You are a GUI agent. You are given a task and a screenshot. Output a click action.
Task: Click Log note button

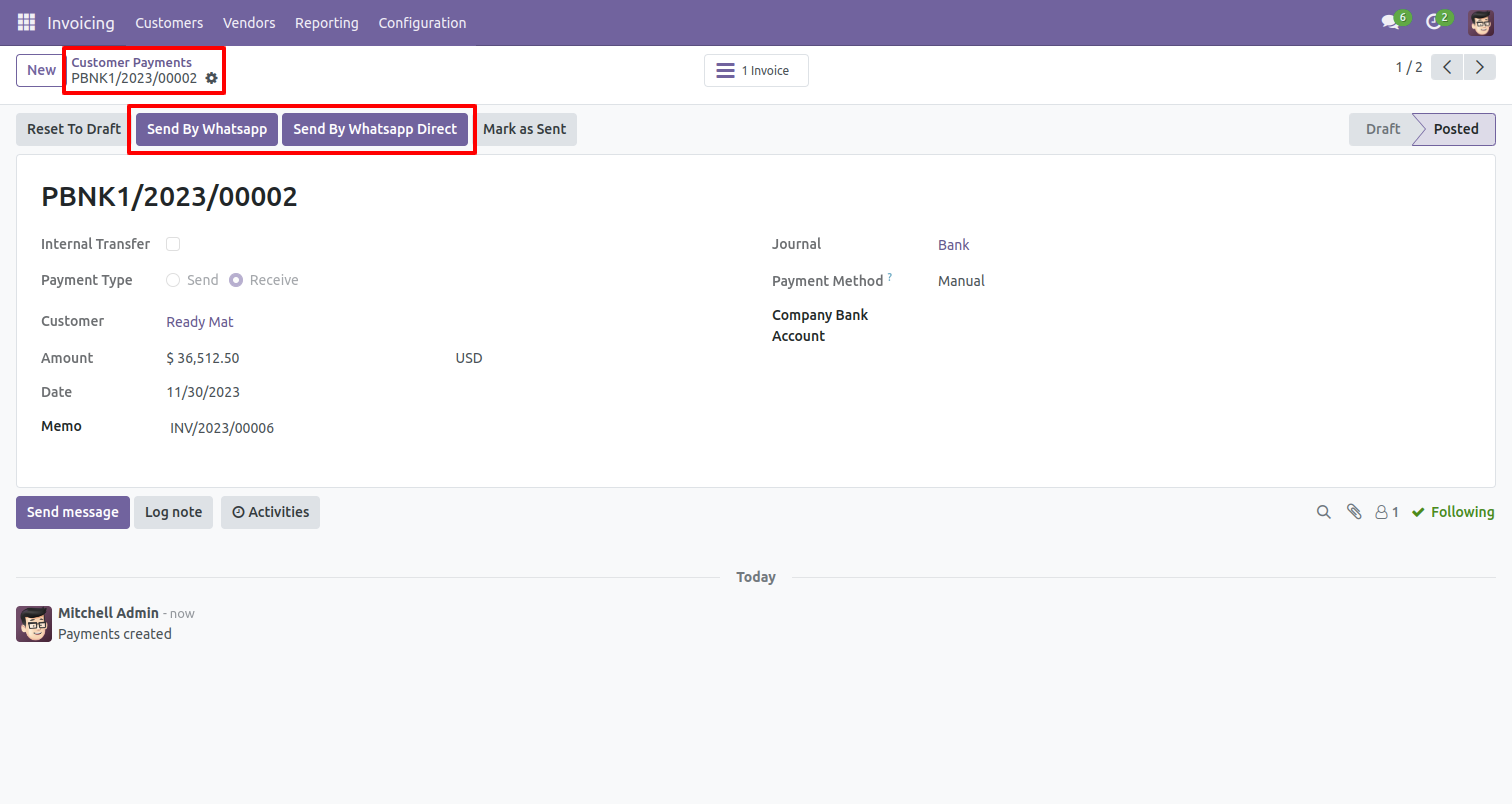pos(173,512)
